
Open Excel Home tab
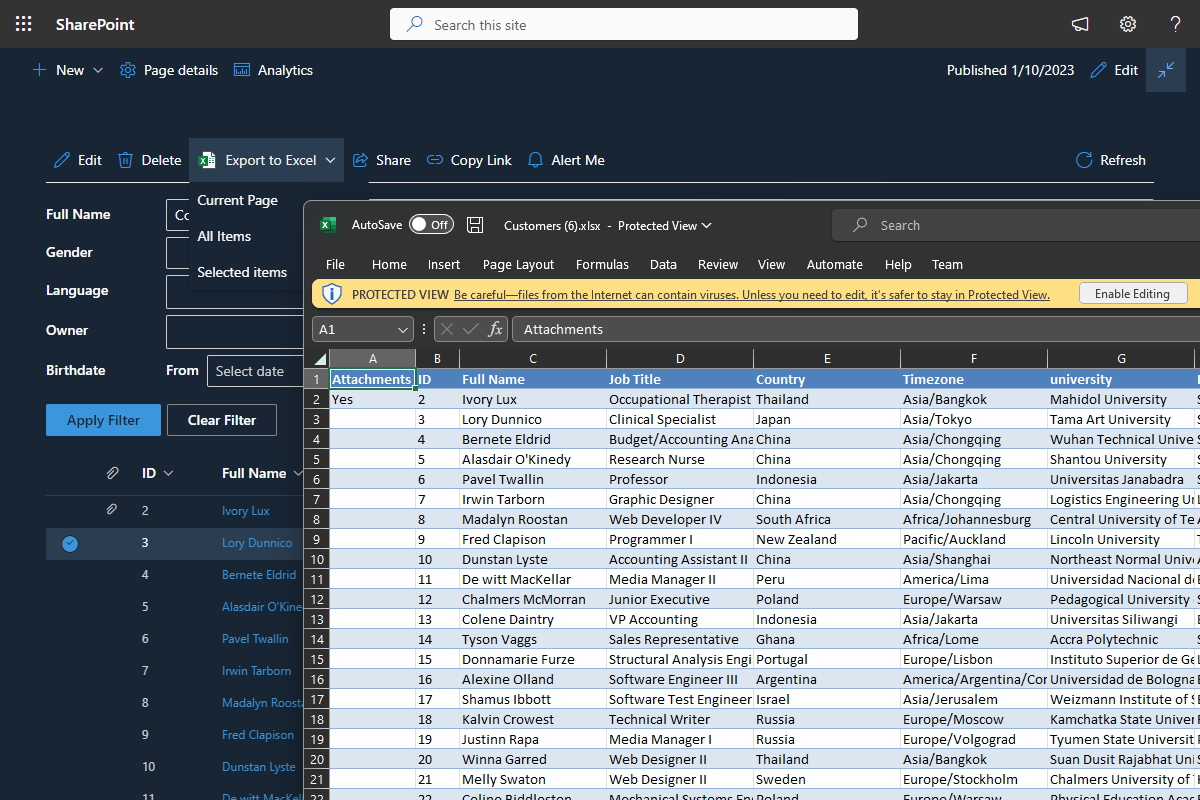389,265
